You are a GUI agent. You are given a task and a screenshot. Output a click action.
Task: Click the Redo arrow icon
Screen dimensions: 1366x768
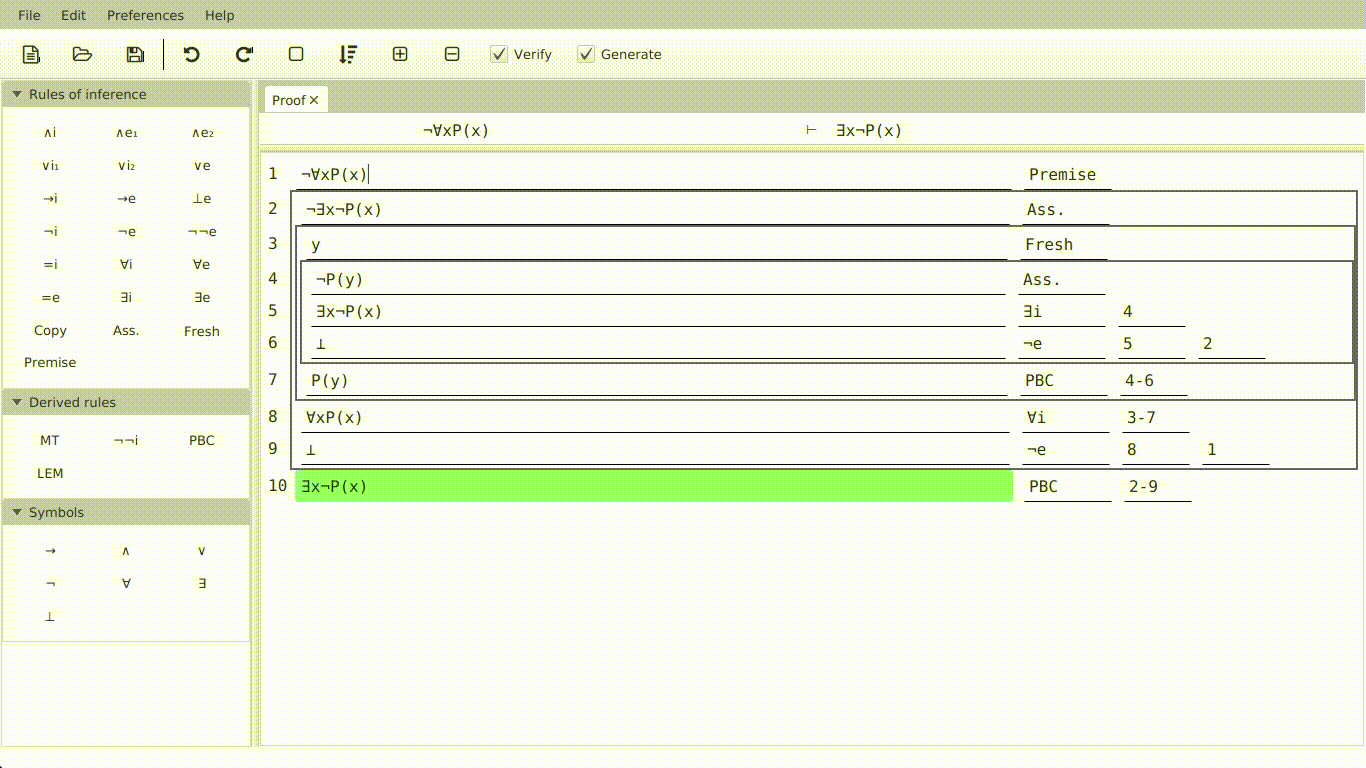click(244, 54)
